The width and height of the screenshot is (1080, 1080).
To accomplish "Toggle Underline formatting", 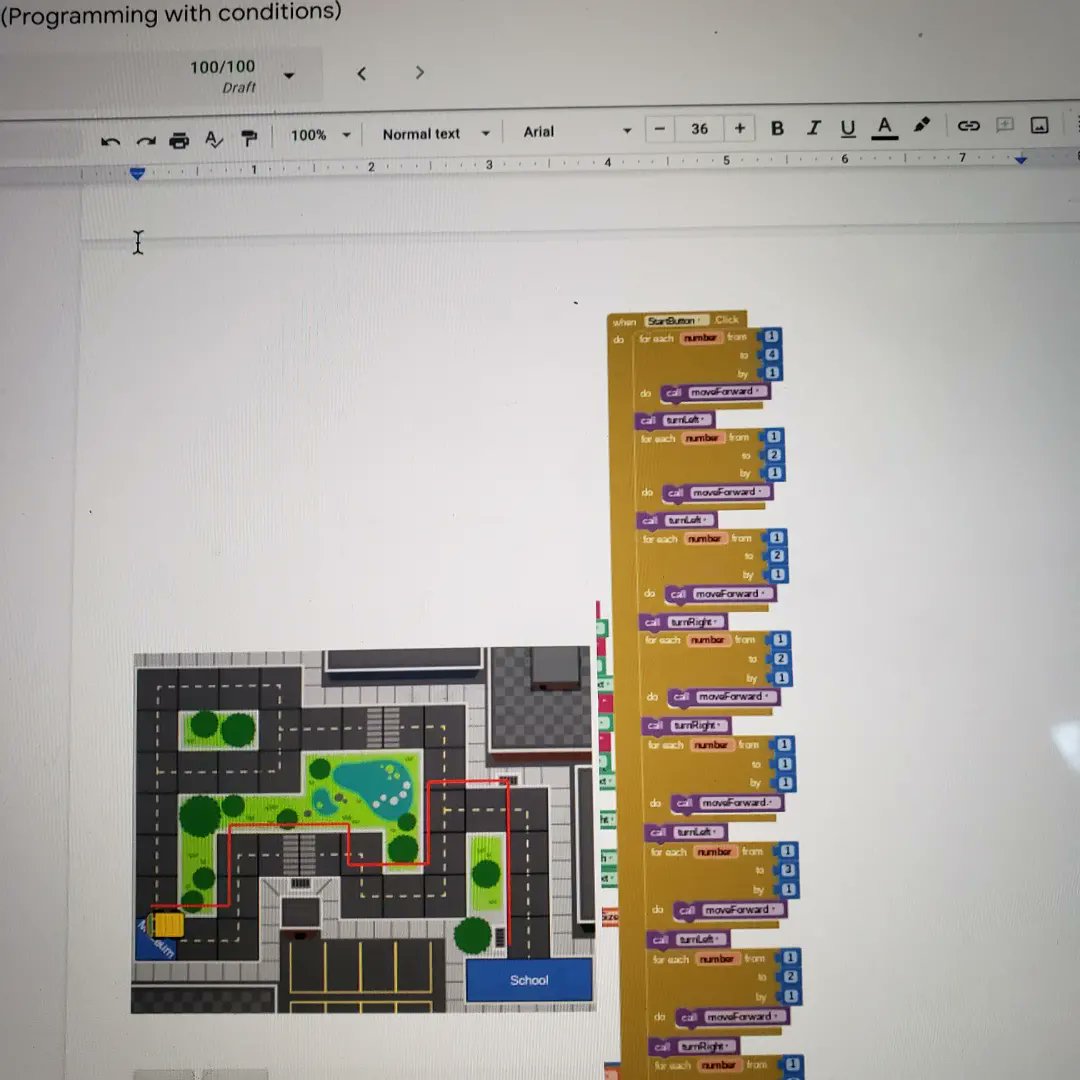I will 848,128.
